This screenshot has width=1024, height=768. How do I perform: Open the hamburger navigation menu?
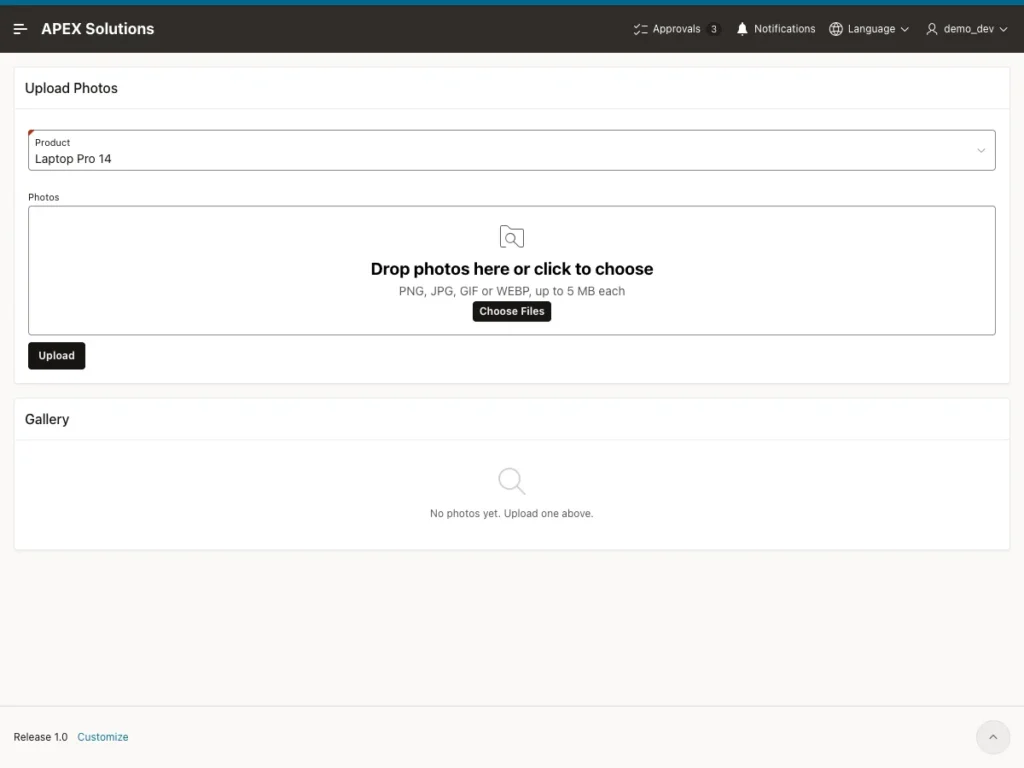(20, 29)
